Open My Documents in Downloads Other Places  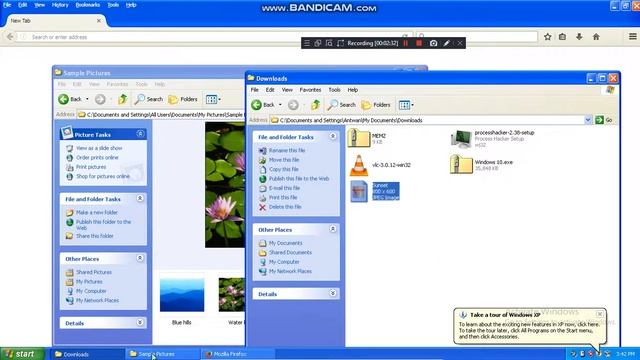click(x=285, y=243)
